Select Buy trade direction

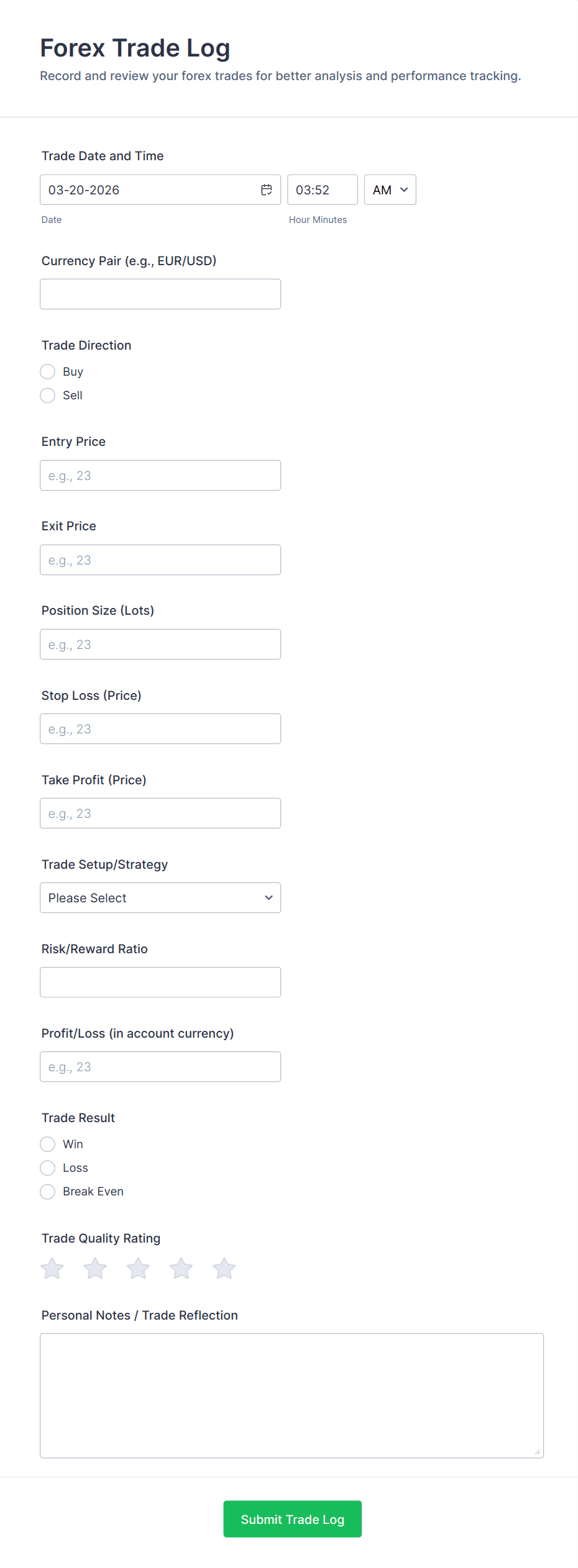[48, 372]
